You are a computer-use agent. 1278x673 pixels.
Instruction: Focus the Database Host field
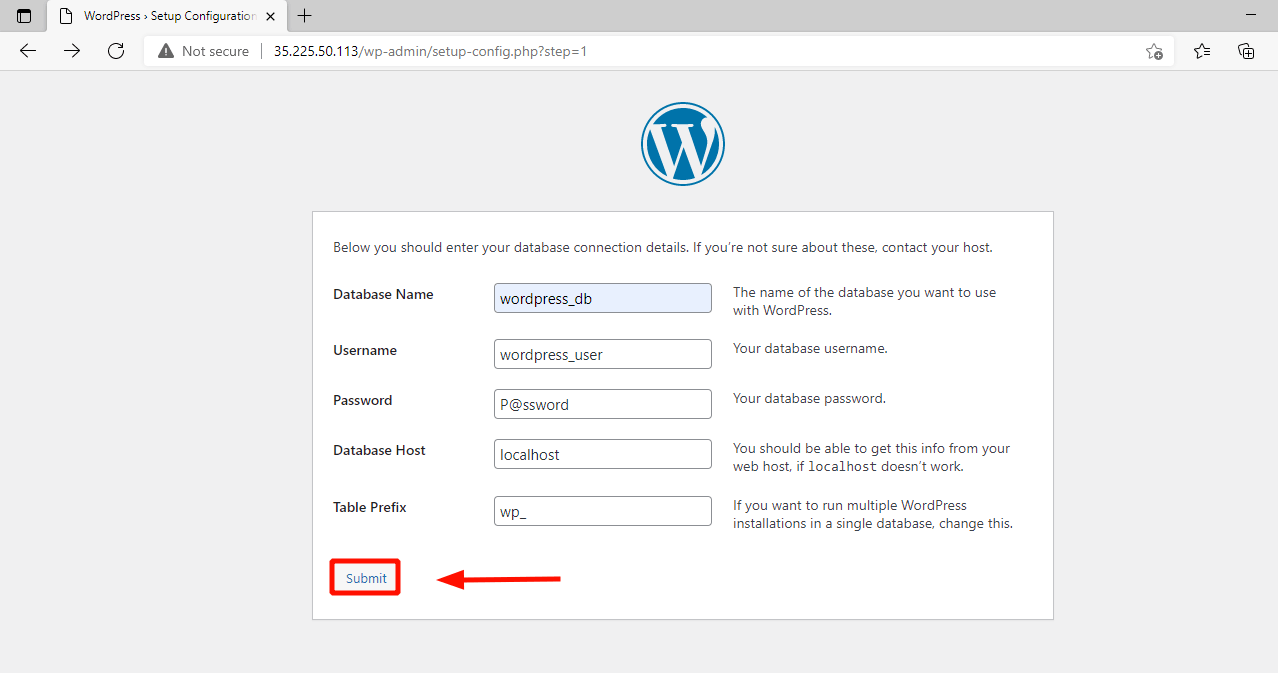tap(603, 454)
